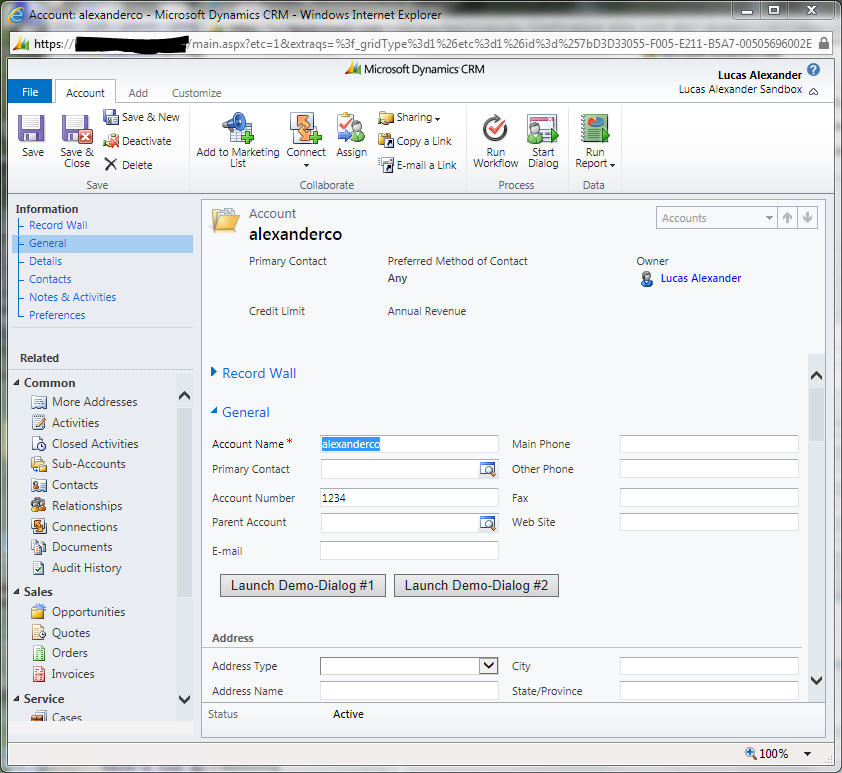Switch to the Account ribbon tab
This screenshot has width=842, height=773.
(x=85, y=93)
